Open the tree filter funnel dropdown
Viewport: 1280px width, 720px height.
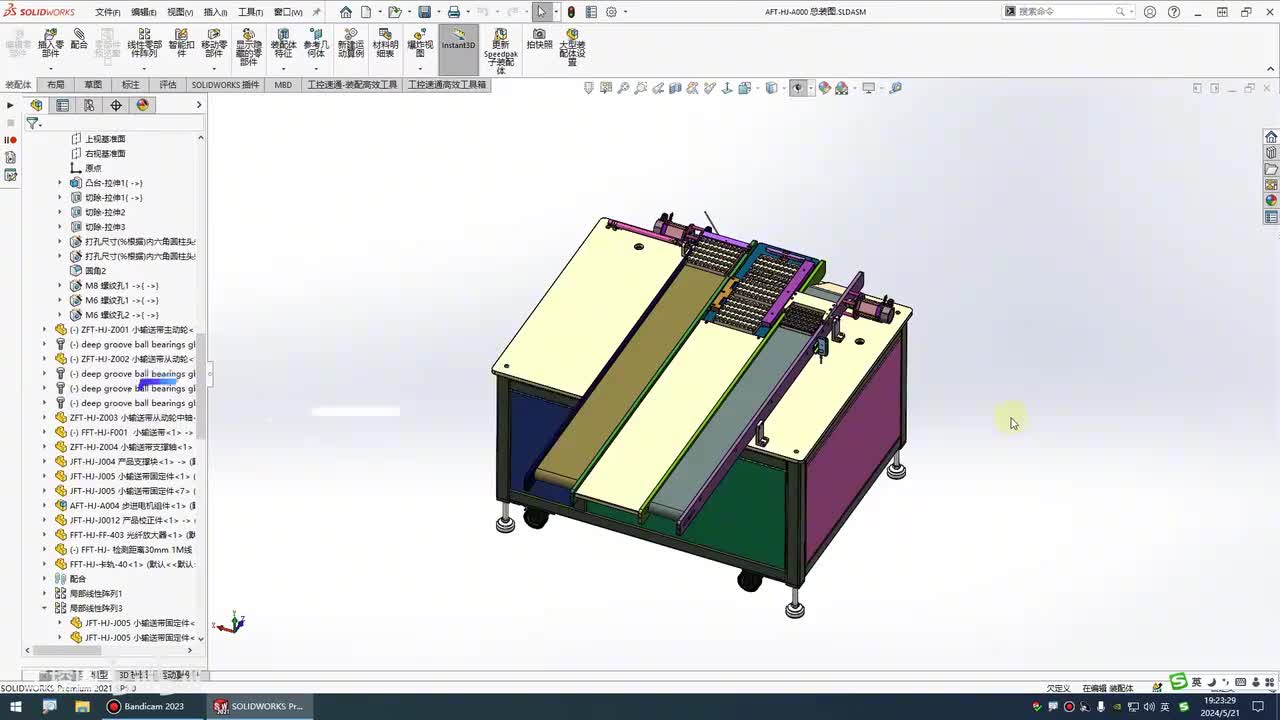[33, 123]
